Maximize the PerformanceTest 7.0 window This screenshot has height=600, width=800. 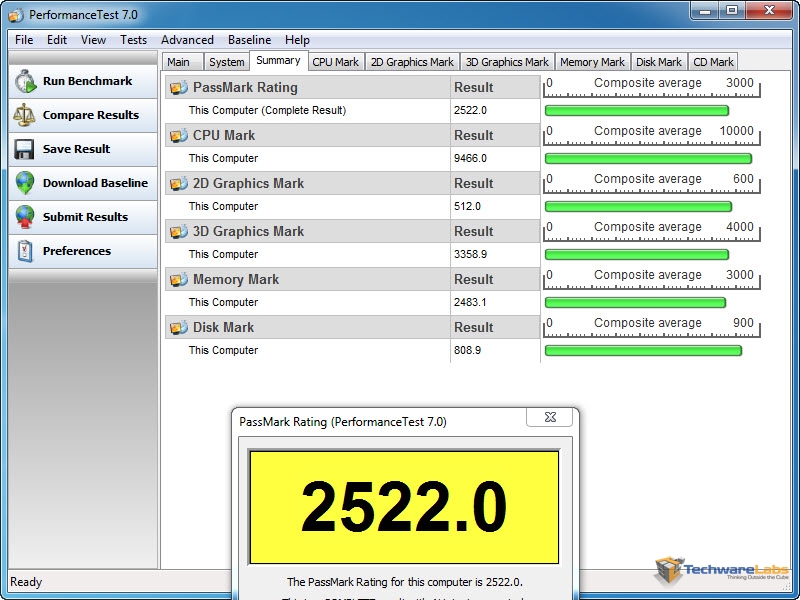(x=732, y=10)
